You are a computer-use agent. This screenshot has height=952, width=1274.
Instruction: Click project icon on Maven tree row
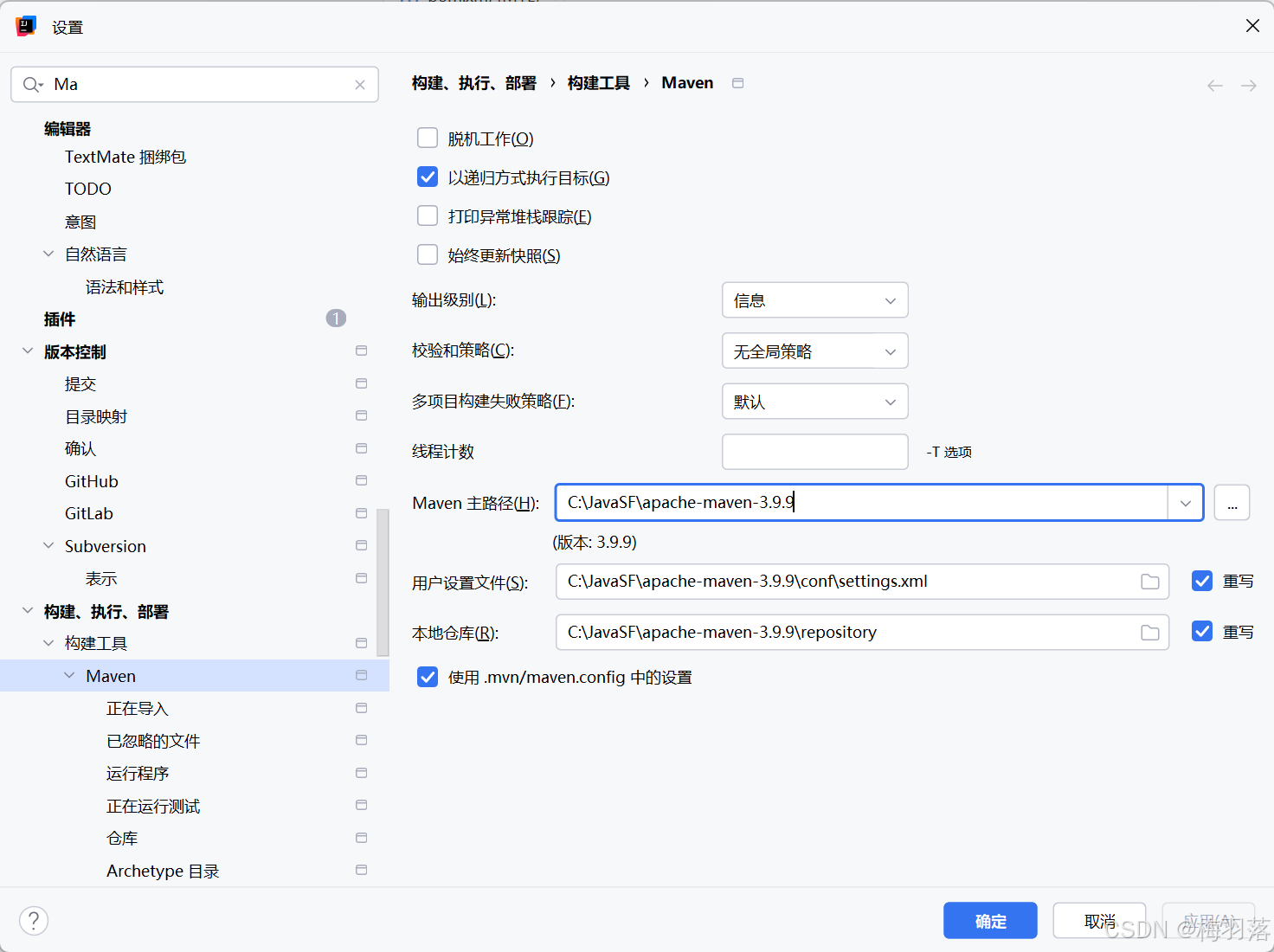362,675
